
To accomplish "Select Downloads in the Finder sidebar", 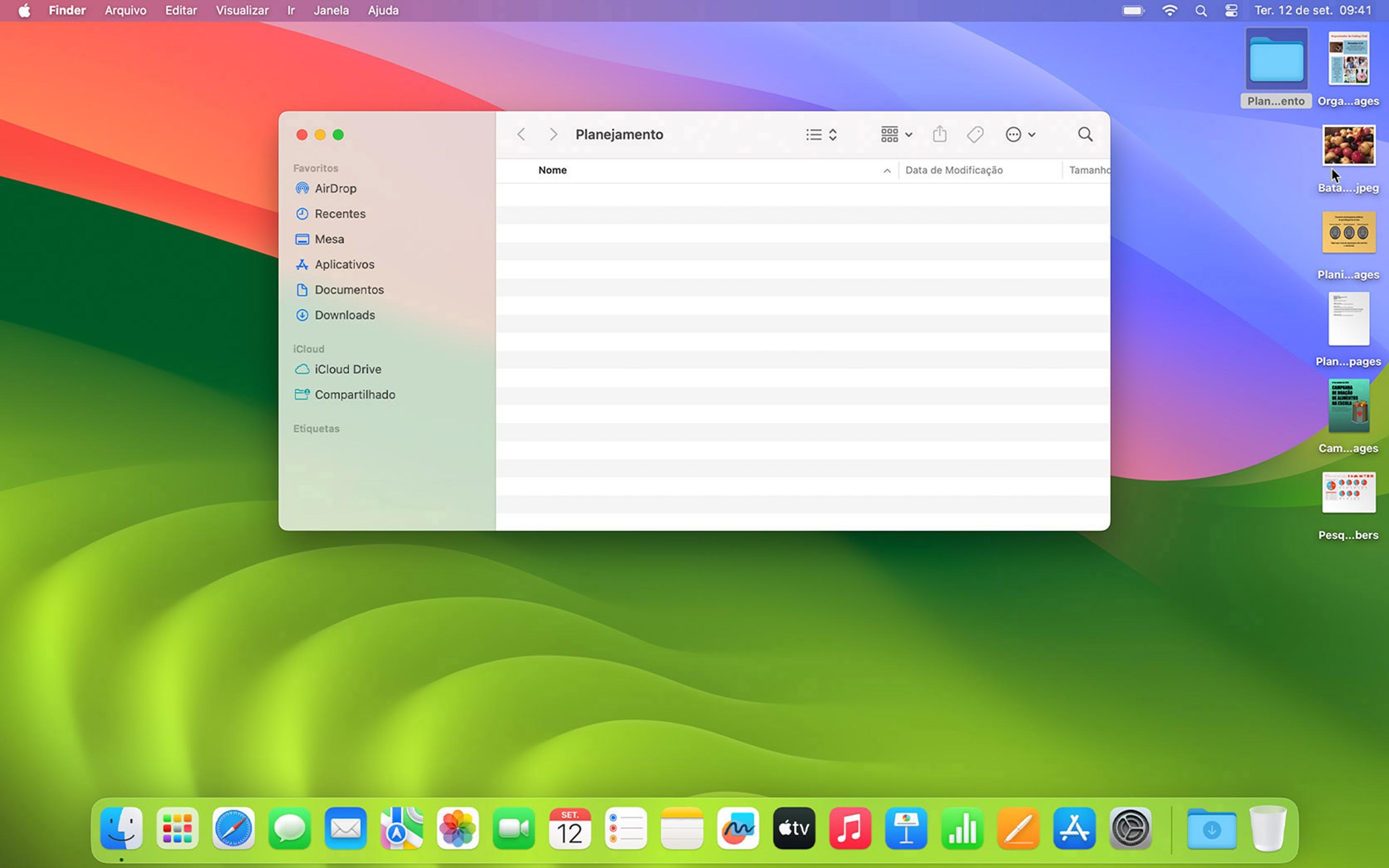I will click(x=335, y=314).
